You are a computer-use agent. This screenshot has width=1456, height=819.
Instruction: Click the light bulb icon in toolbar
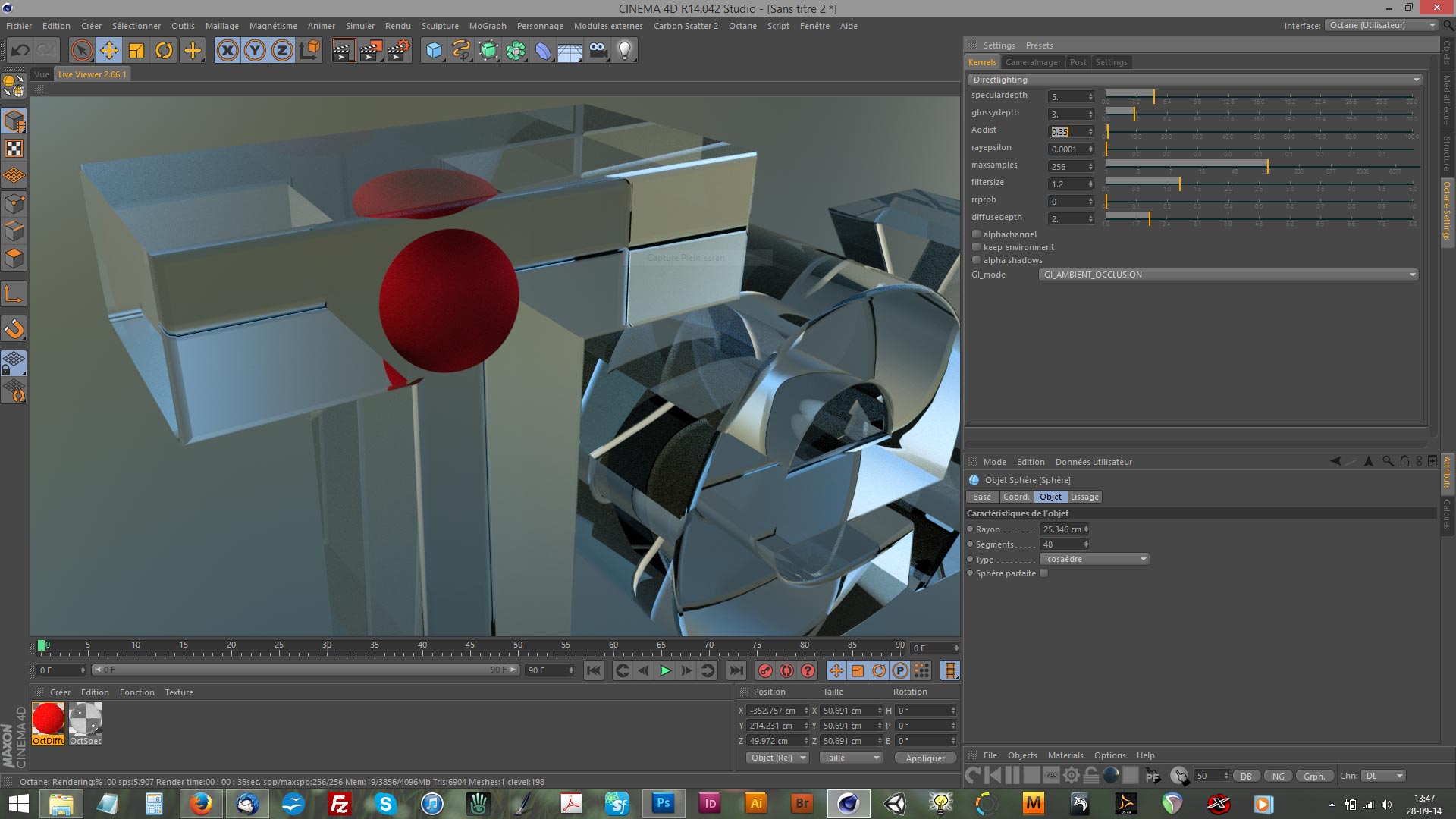624,51
